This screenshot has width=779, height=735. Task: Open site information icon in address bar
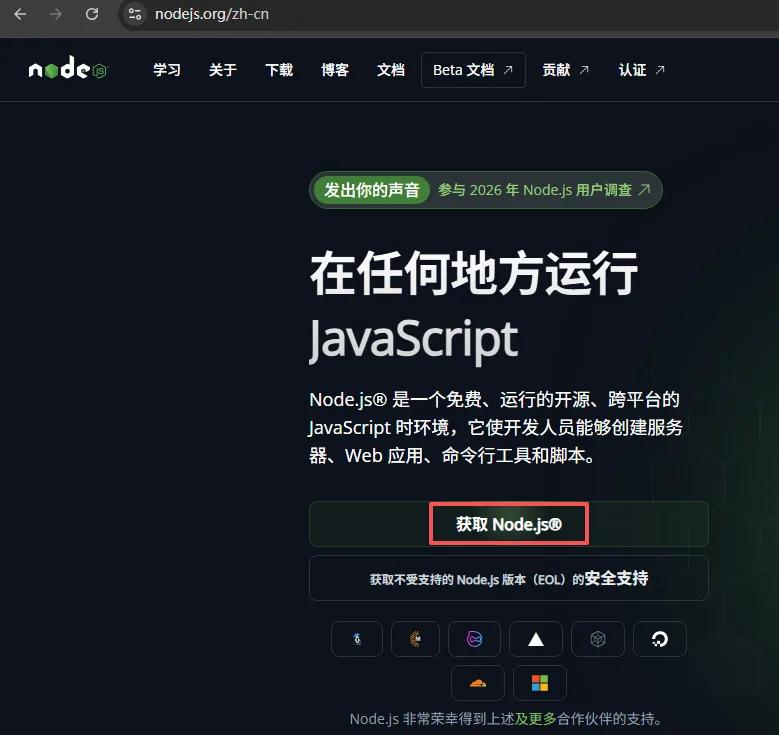135,14
